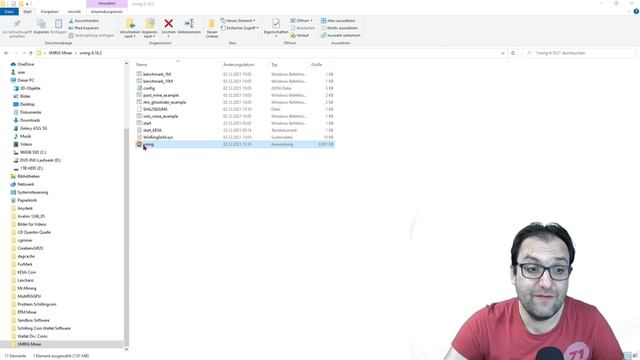The width and height of the screenshot is (640, 360).
Task: Click Alles auswählen in the ribbon
Action: tap(338, 20)
